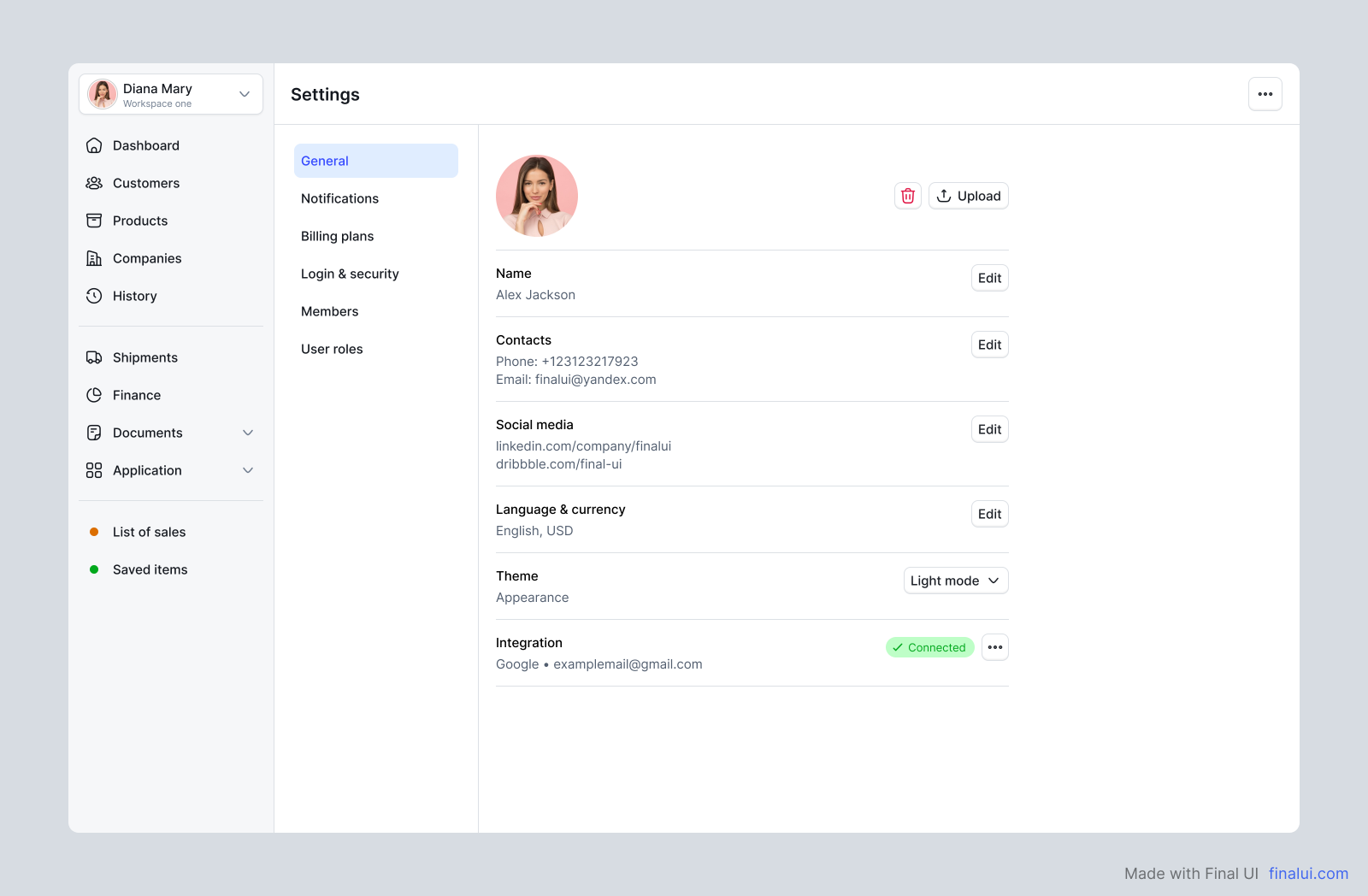Screen dimensions: 1368x896
Task: Open the Billing plans settings section
Action: pyautogui.click(x=337, y=236)
